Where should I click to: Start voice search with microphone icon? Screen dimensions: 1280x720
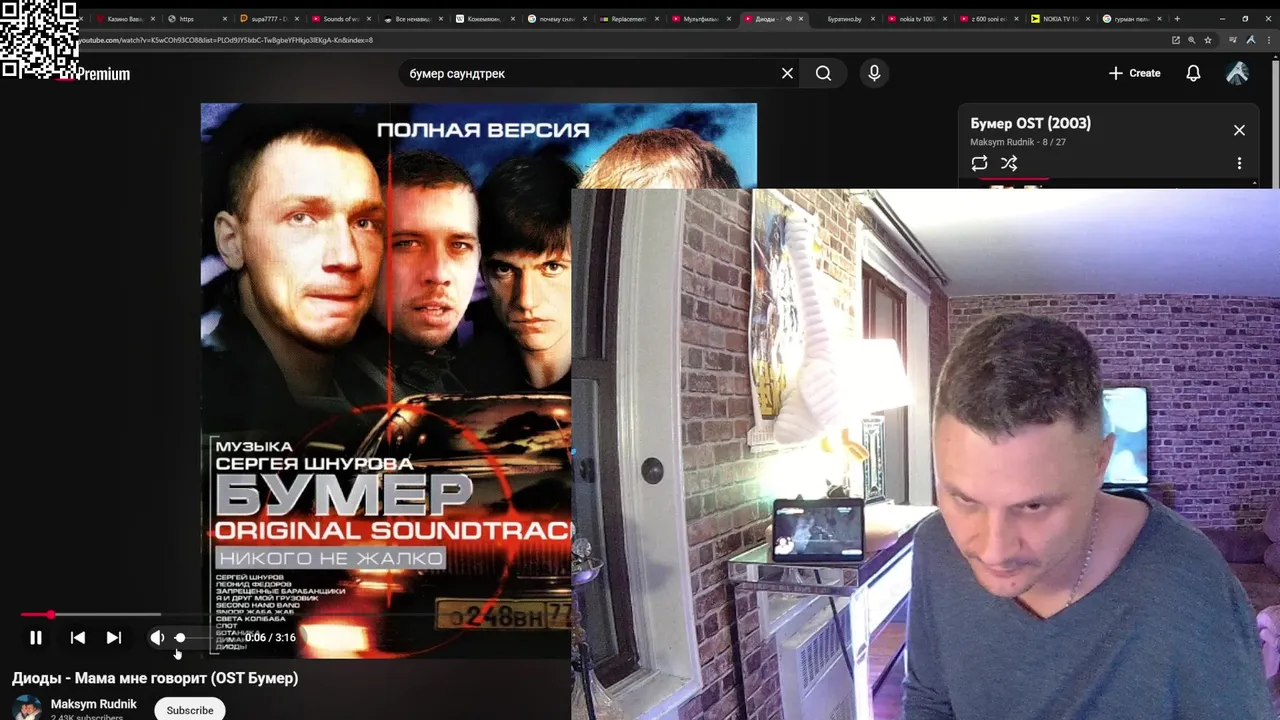pyautogui.click(x=874, y=73)
